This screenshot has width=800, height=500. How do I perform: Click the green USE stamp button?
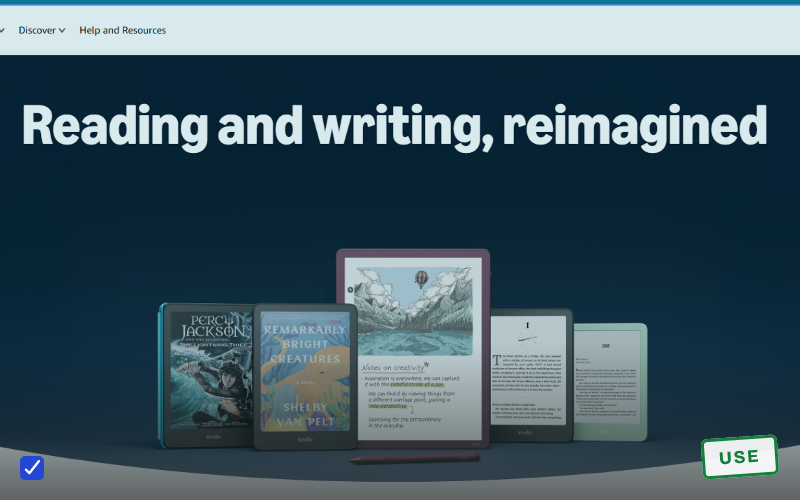pos(739,457)
